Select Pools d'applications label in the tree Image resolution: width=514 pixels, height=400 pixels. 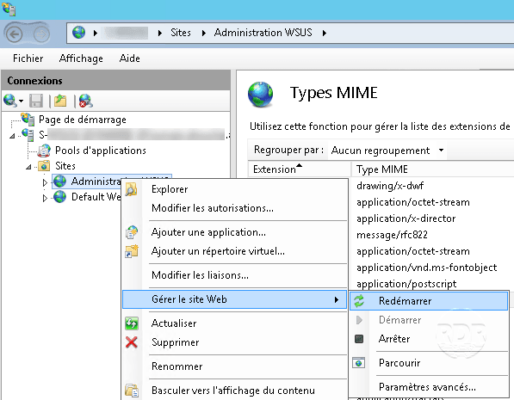point(101,151)
